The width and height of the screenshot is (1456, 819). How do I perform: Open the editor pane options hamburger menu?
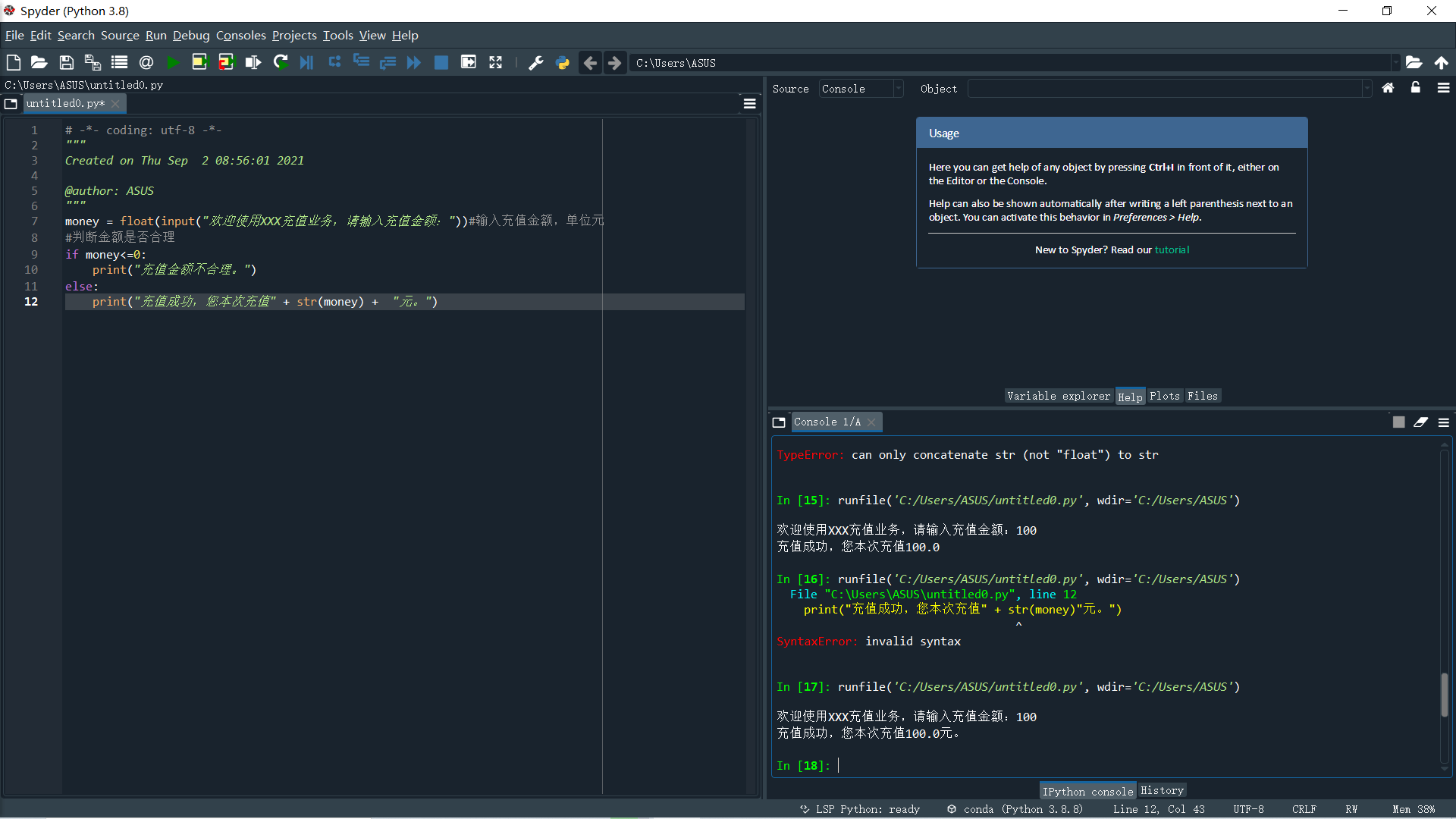pyautogui.click(x=749, y=104)
